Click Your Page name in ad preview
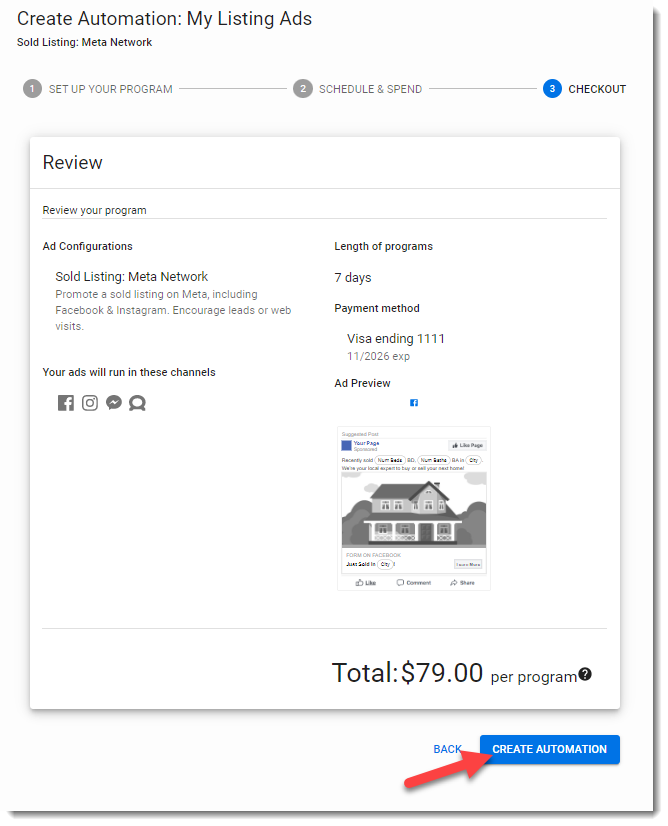The width and height of the screenshot is (668, 826). click(x=367, y=442)
